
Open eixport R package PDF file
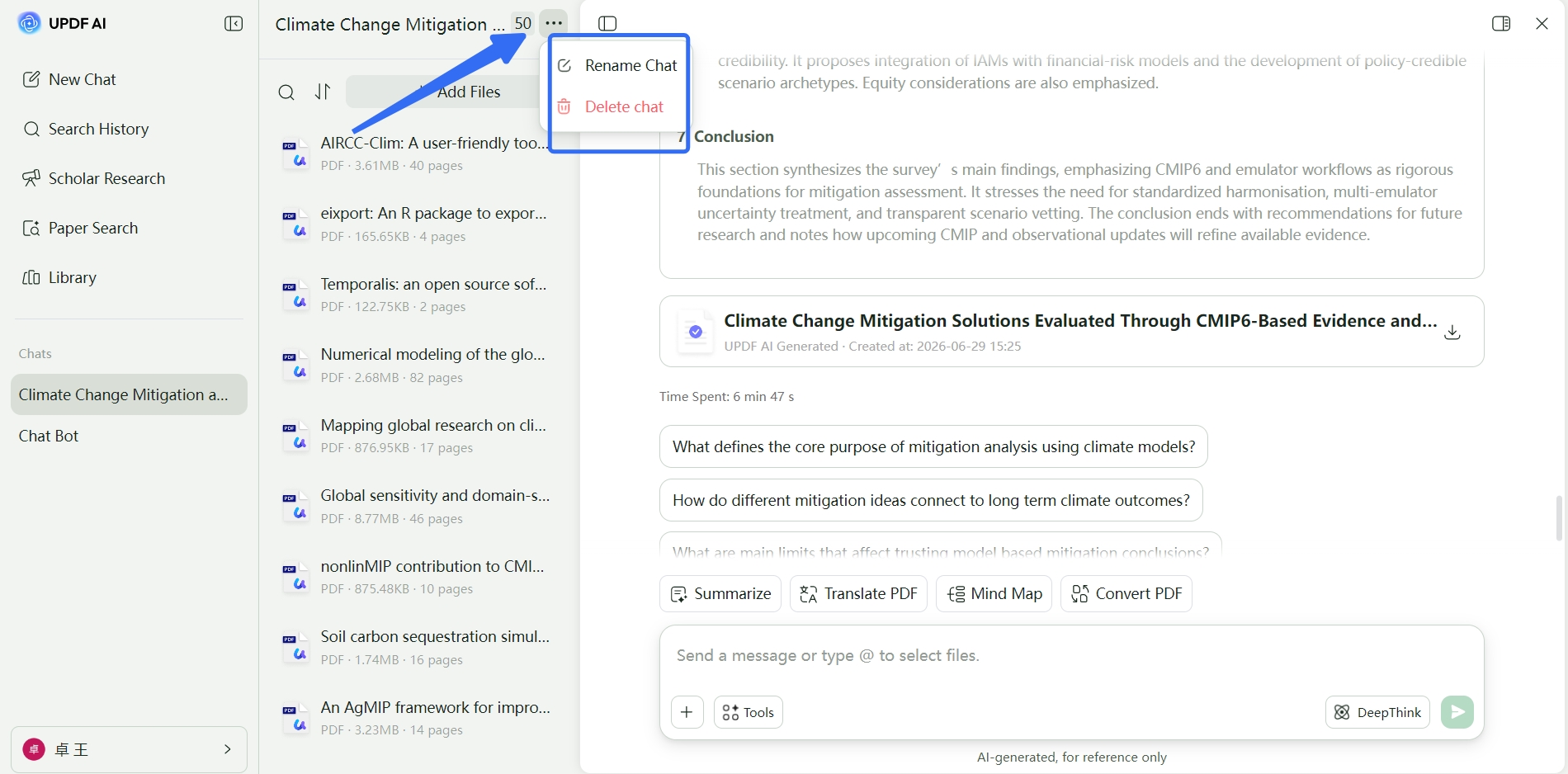[417, 224]
